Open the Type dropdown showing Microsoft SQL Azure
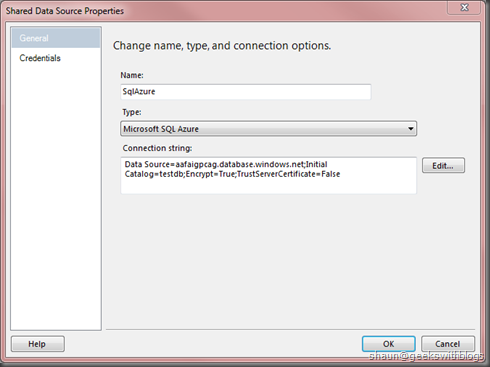The image size is (490, 367). (268, 129)
